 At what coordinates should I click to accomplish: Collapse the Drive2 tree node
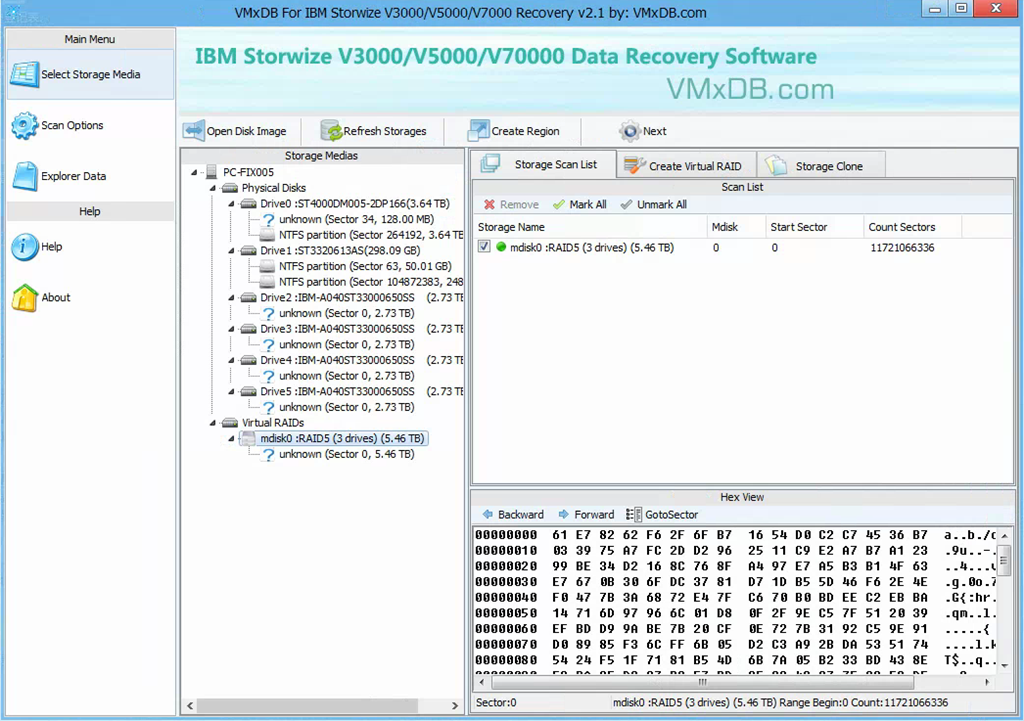coord(232,298)
